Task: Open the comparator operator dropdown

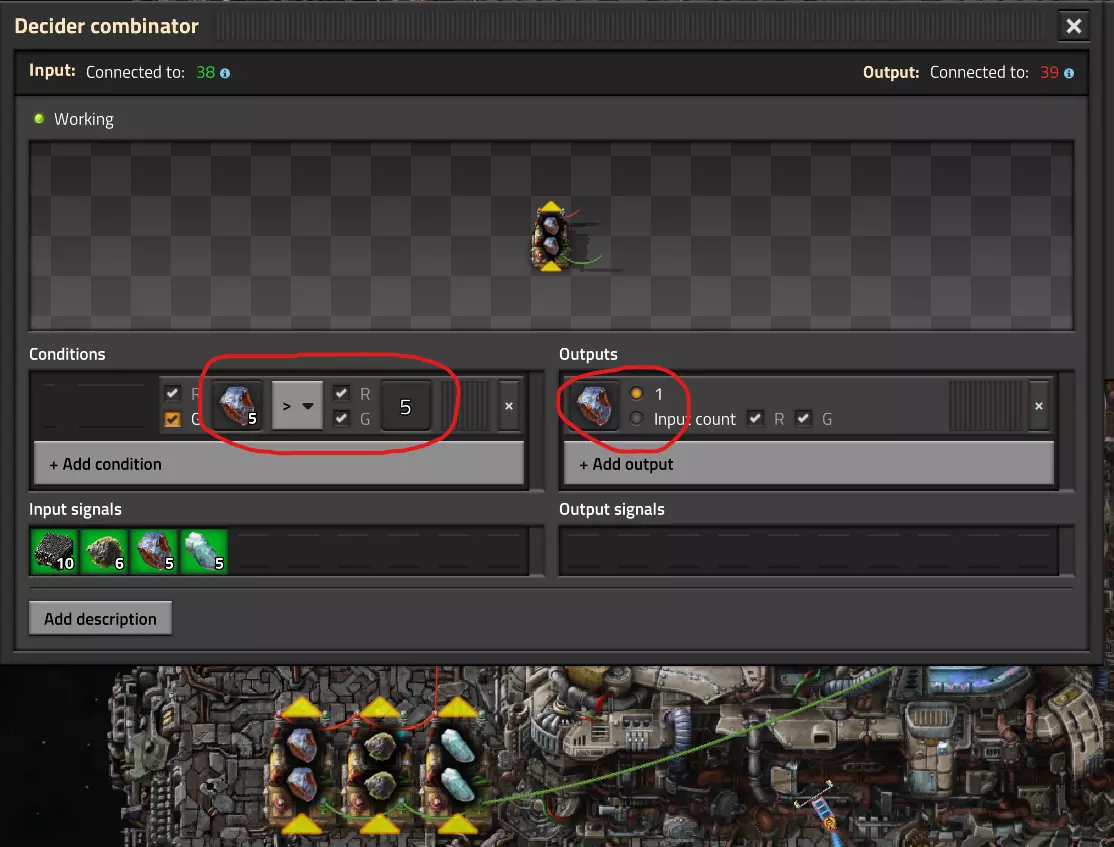Action: coord(298,406)
